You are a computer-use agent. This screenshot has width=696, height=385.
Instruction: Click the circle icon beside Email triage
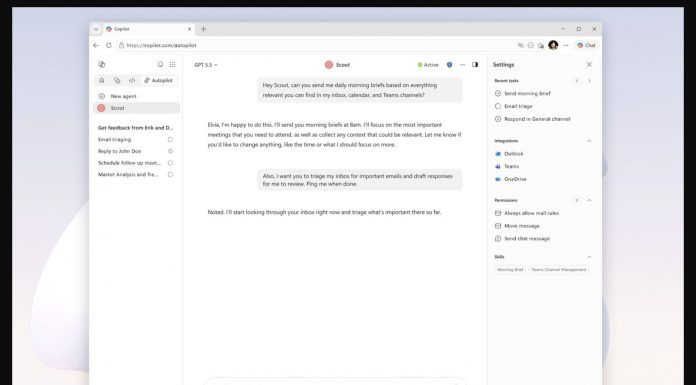[x=498, y=106]
